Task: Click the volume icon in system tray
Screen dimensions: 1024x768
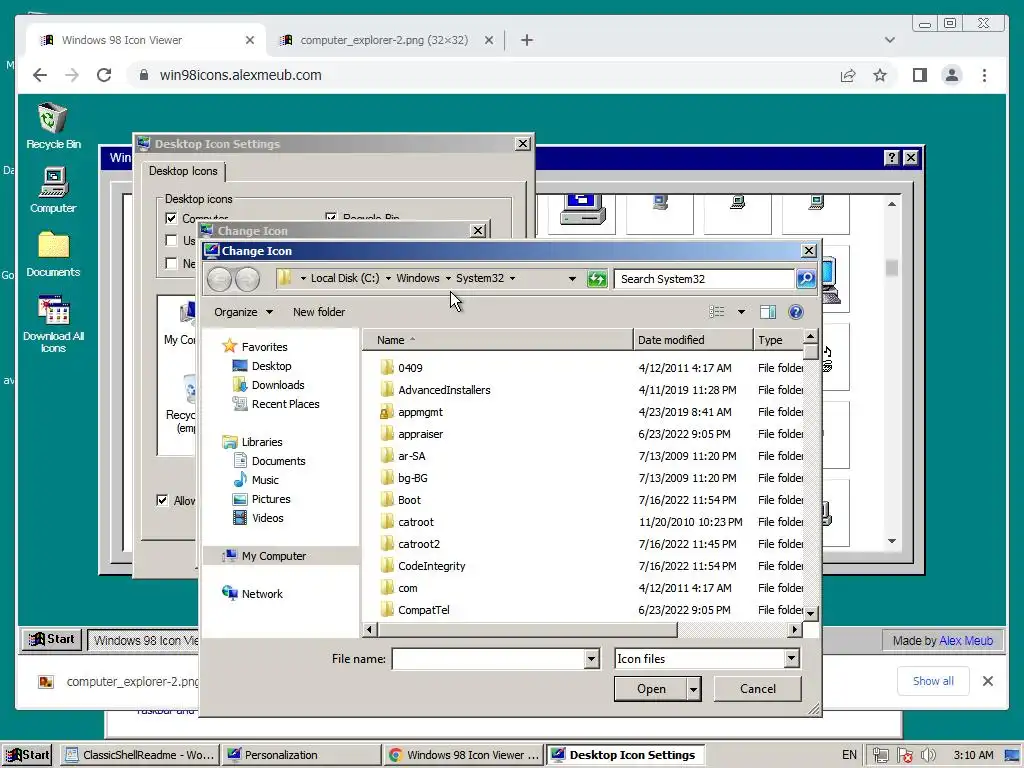Action: [929, 755]
